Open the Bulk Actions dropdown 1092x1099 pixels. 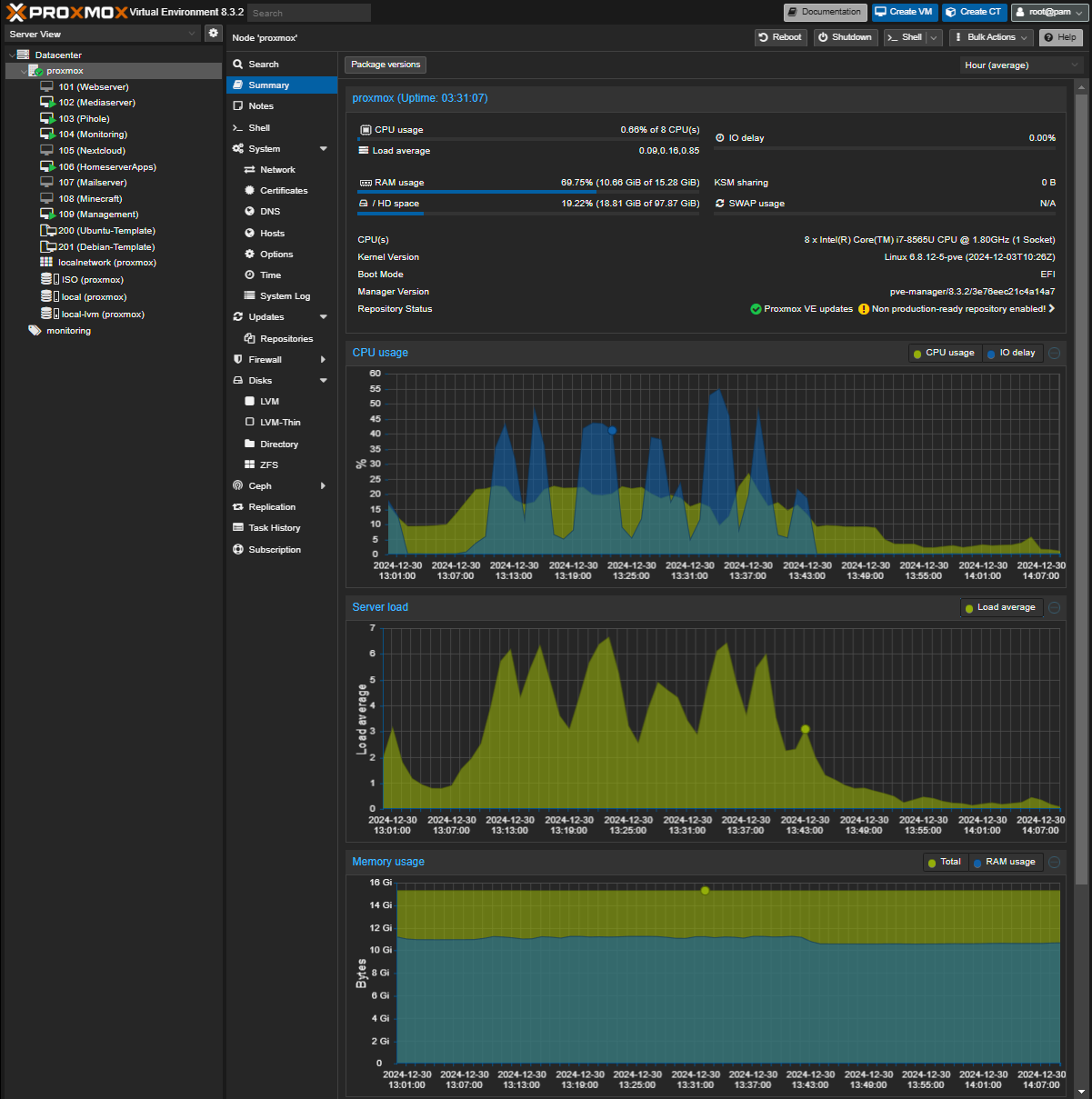coord(991,37)
